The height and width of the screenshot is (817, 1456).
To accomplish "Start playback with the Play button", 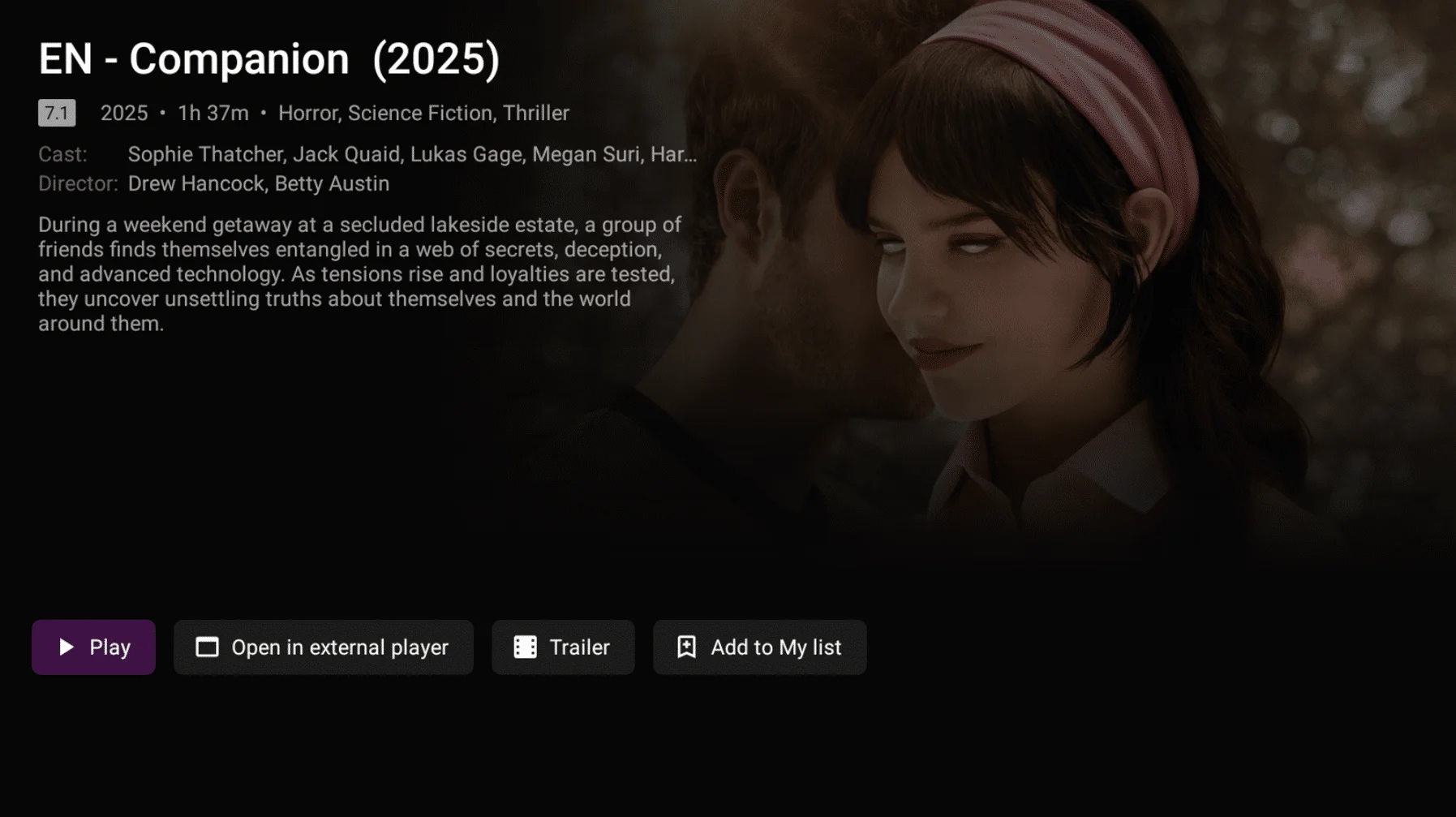I will [93, 647].
